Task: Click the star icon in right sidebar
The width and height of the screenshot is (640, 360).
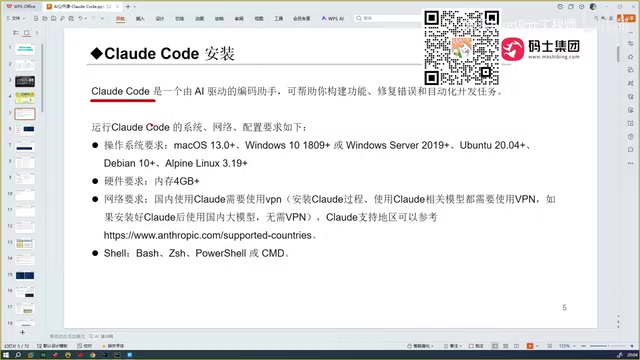Action: pyautogui.click(x=631, y=57)
